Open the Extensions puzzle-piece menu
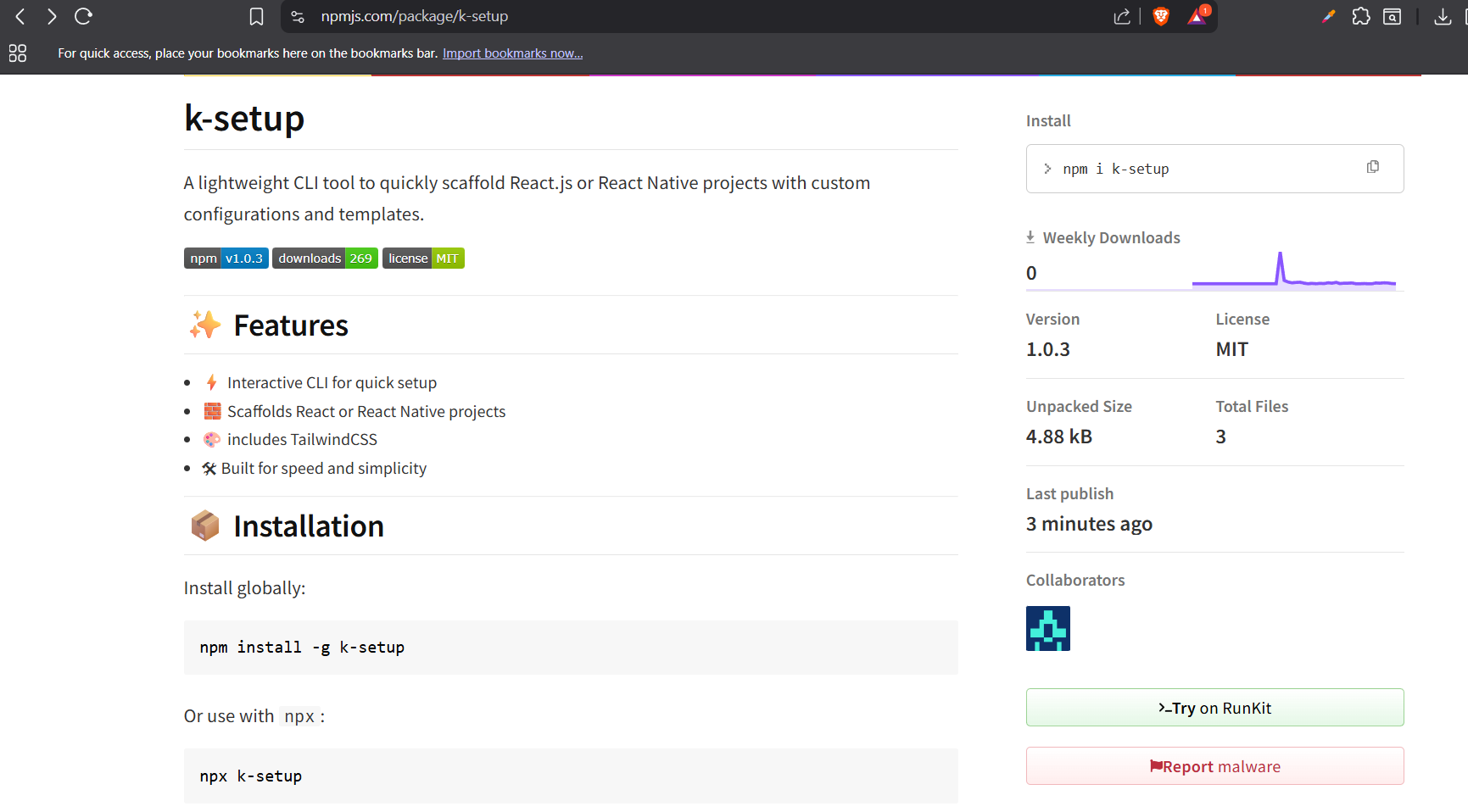Viewport: 1468px width, 812px height. 1360,16
